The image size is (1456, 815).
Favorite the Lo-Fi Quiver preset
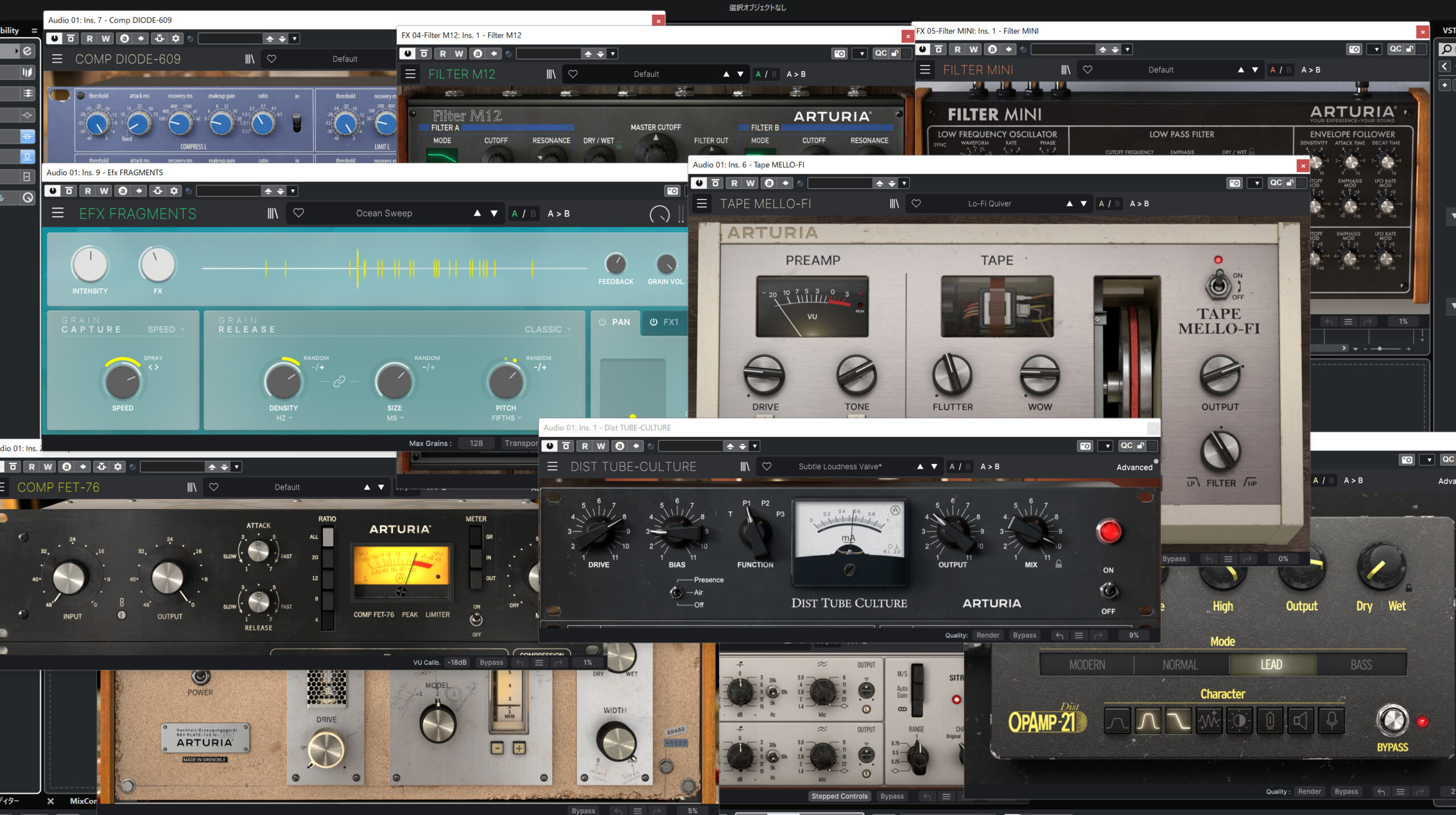tap(916, 203)
